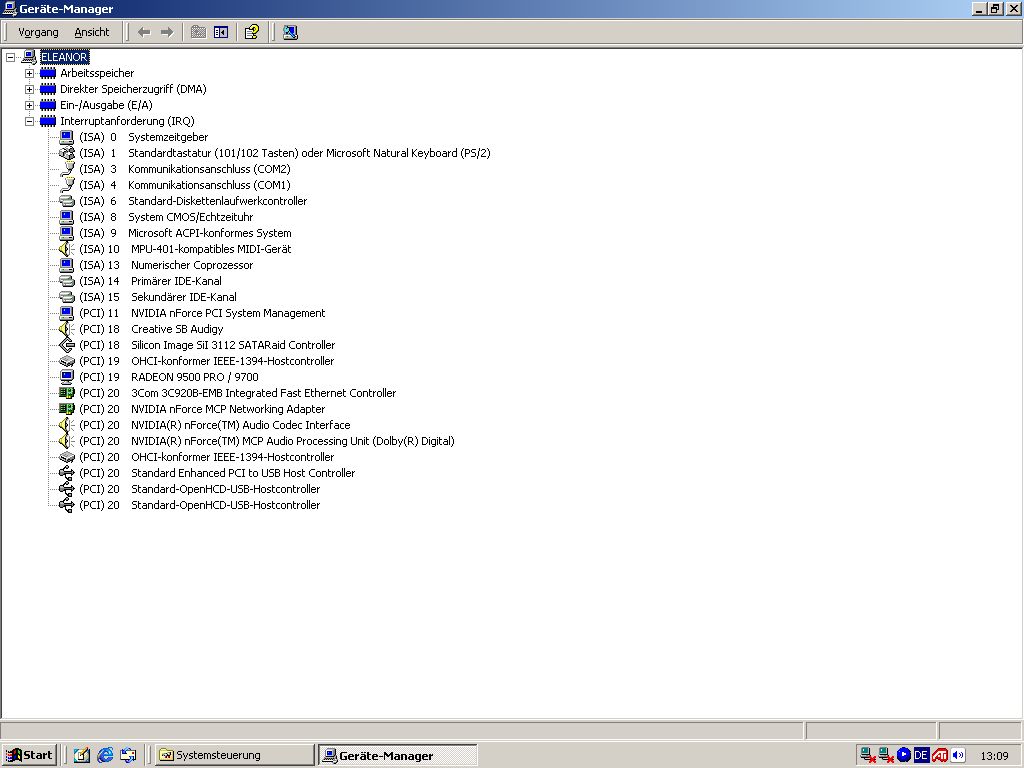Image resolution: width=1024 pixels, height=768 pixels.
Task: Switch to Systemsteuerung taskbar button
Action: coord(235,755)
